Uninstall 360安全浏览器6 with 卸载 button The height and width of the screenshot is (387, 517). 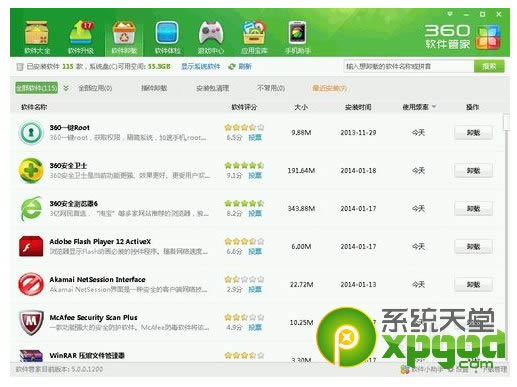pos(473,209)
